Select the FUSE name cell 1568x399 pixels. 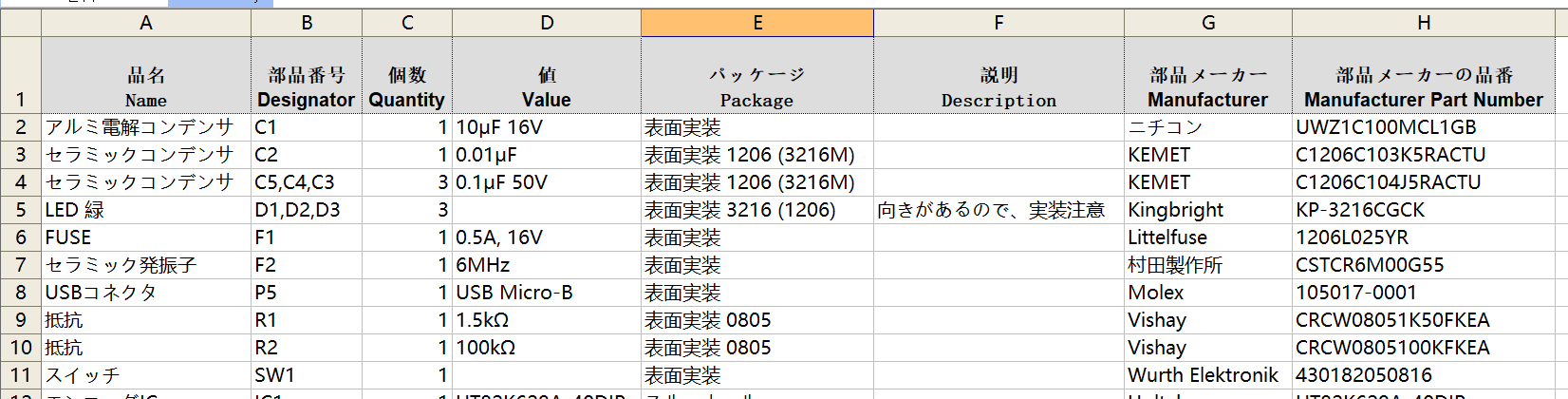coord(146,237)
